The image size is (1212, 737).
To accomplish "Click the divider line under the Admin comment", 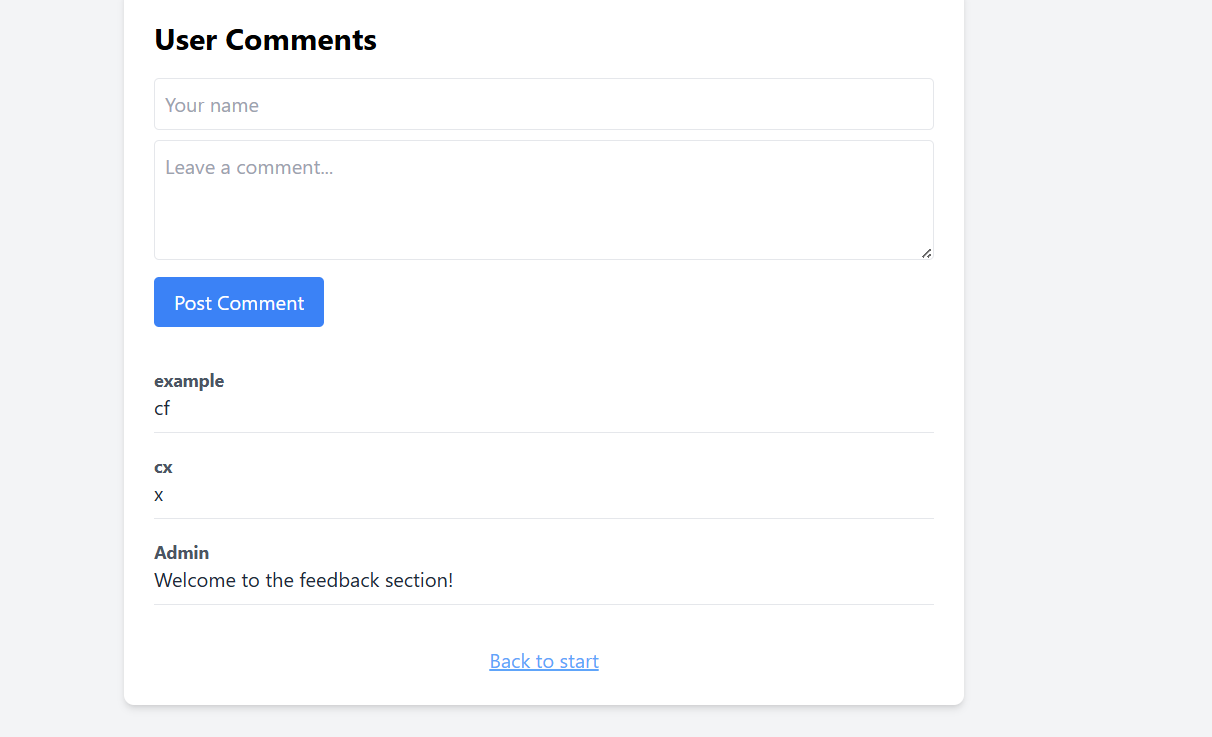I will [543, 604].
